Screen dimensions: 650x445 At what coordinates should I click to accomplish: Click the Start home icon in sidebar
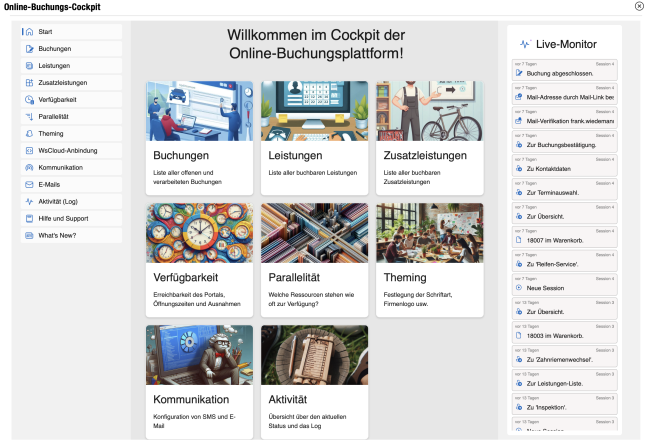28,32
